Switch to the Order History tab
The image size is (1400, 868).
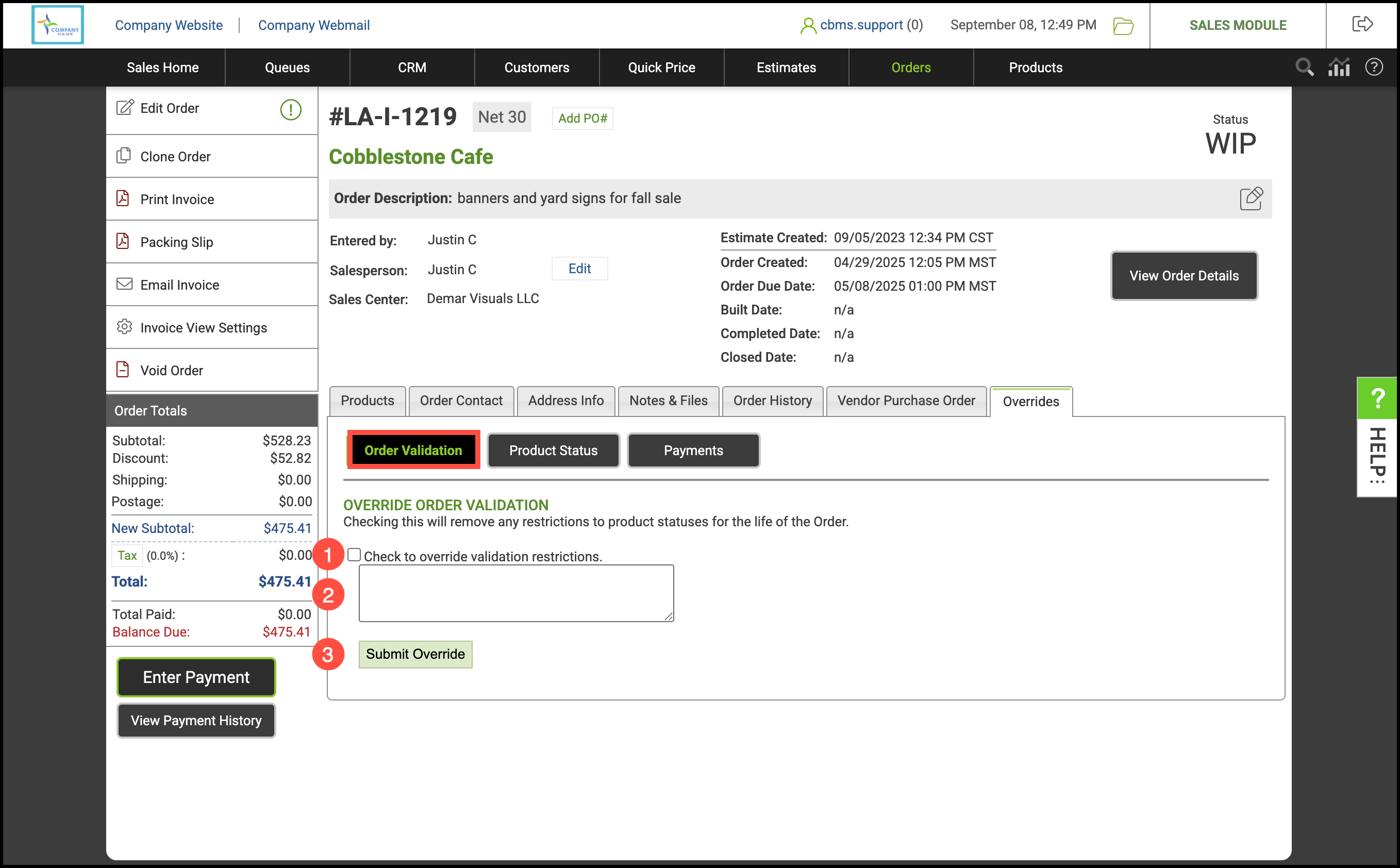(772, 400)
